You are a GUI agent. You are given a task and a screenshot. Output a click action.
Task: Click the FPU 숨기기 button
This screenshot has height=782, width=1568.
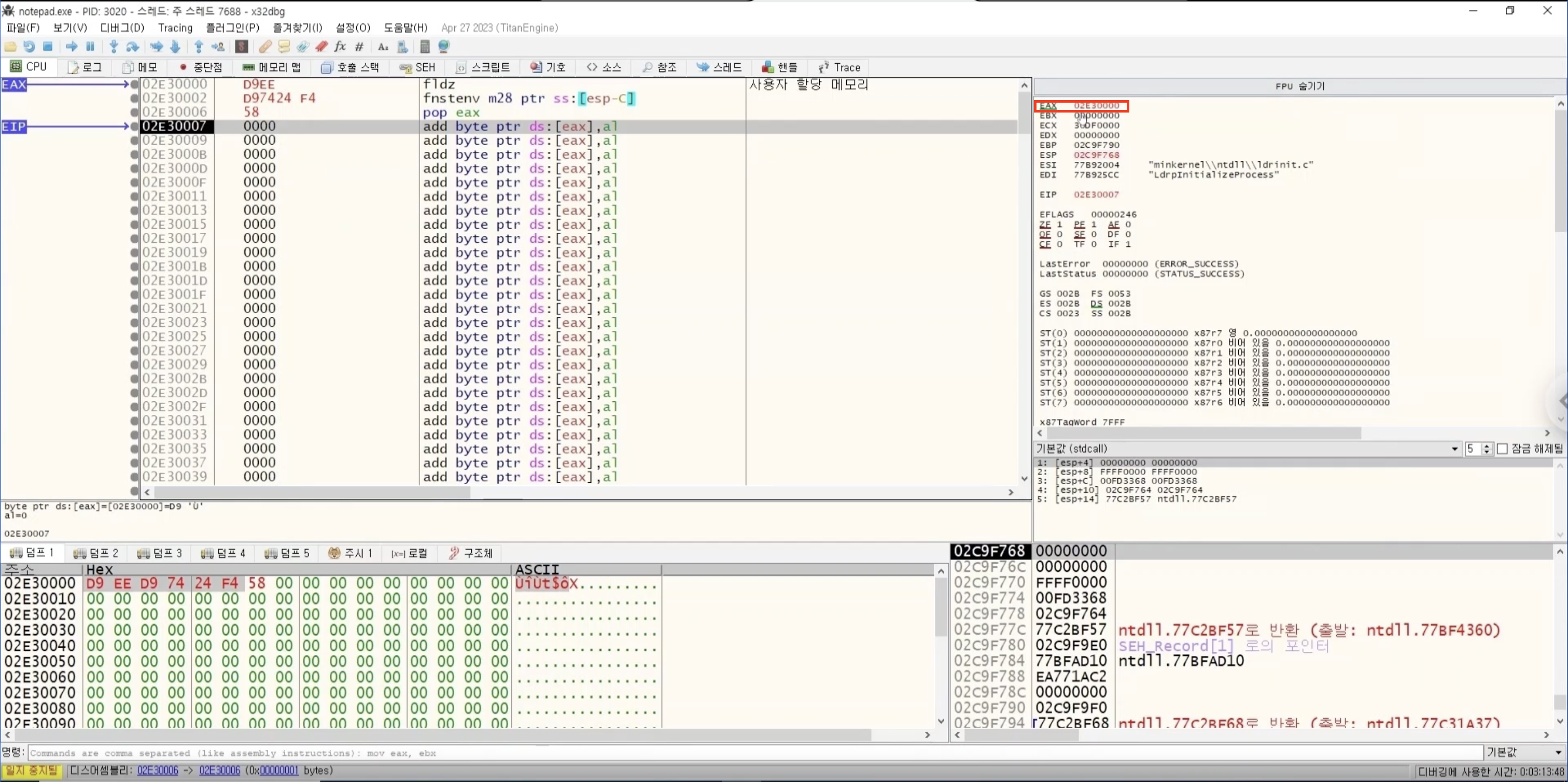click(1299, 87)
